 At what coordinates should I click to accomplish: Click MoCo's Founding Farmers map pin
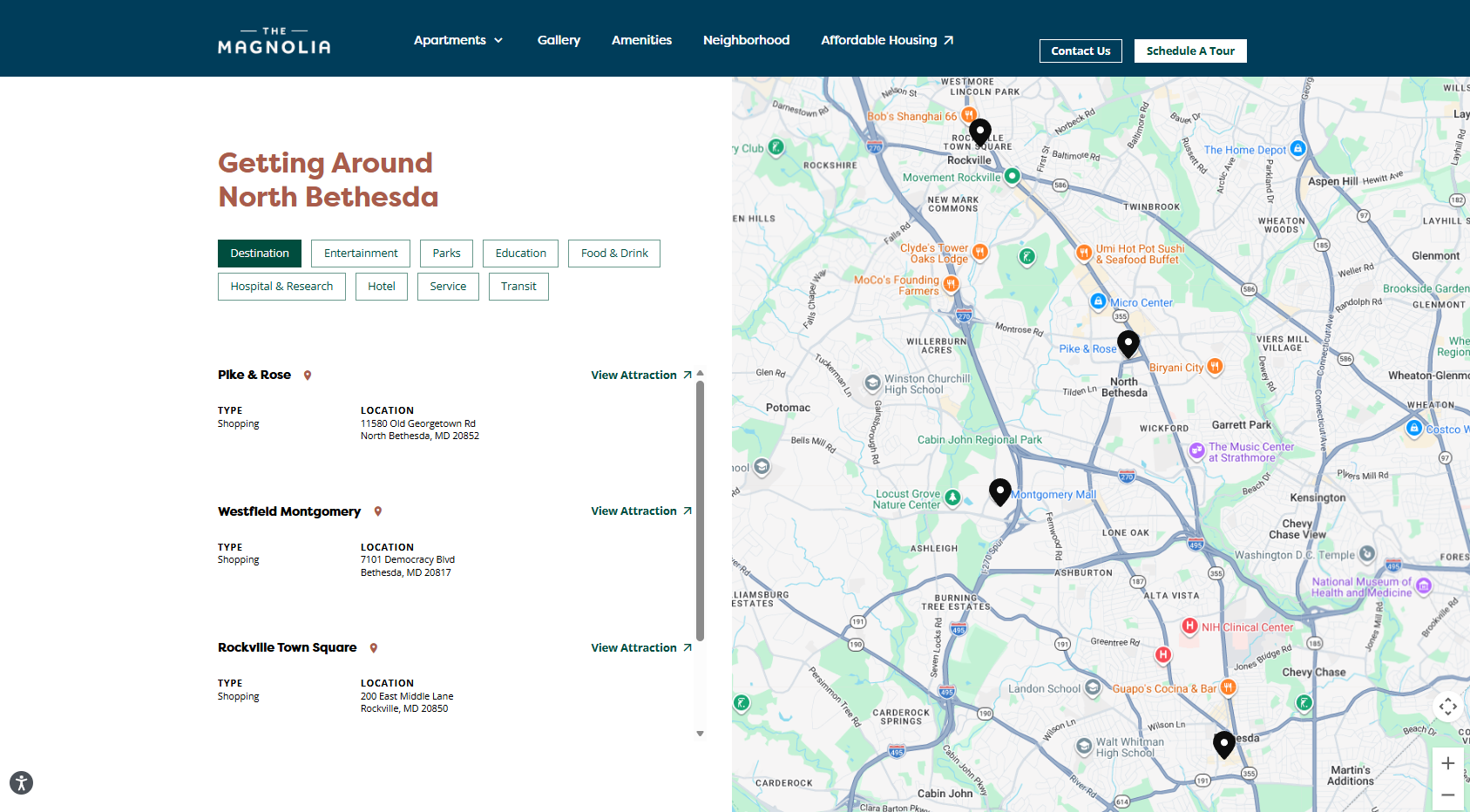[x=951, y=284]
